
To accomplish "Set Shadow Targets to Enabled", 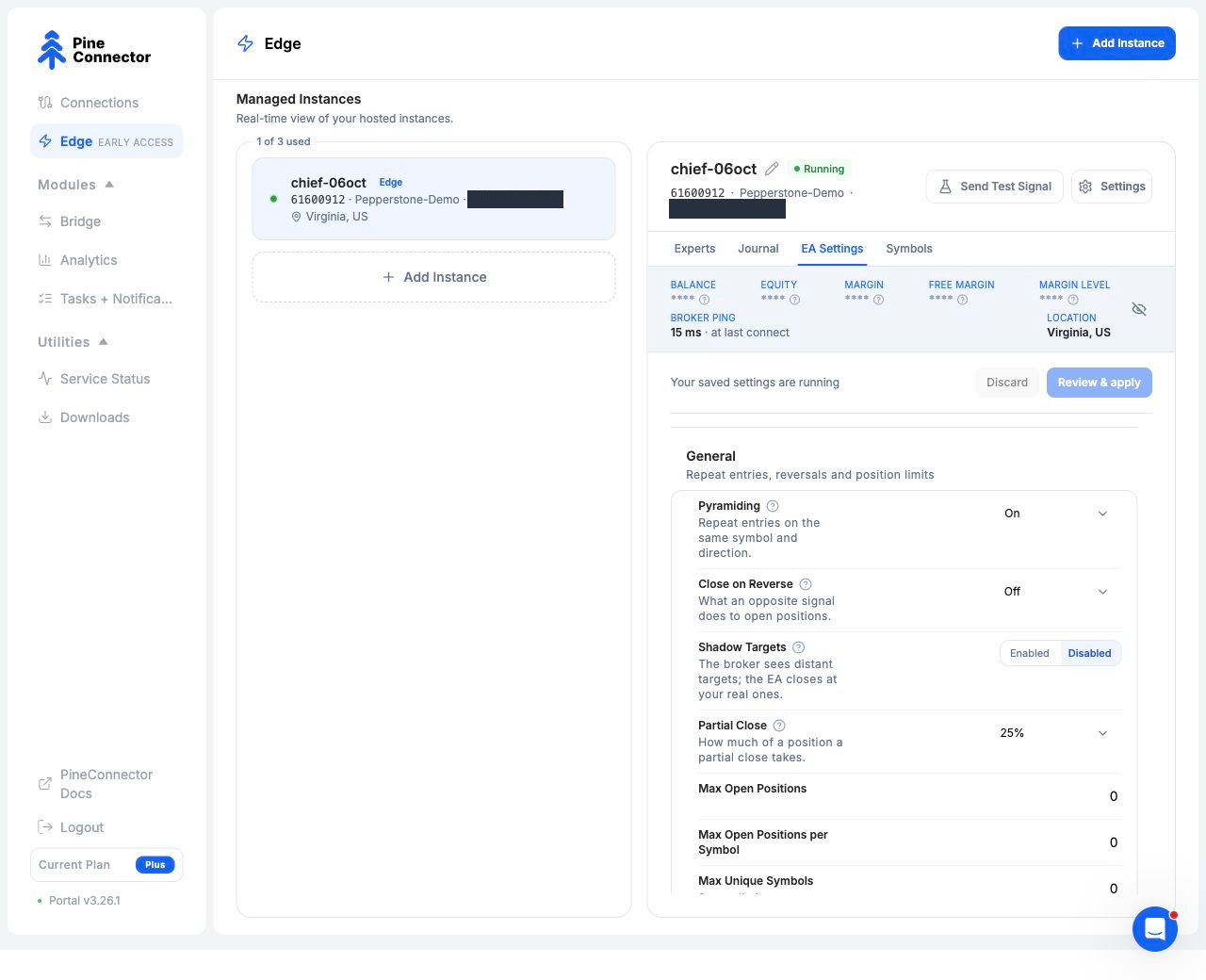I will click(1030, 653).
